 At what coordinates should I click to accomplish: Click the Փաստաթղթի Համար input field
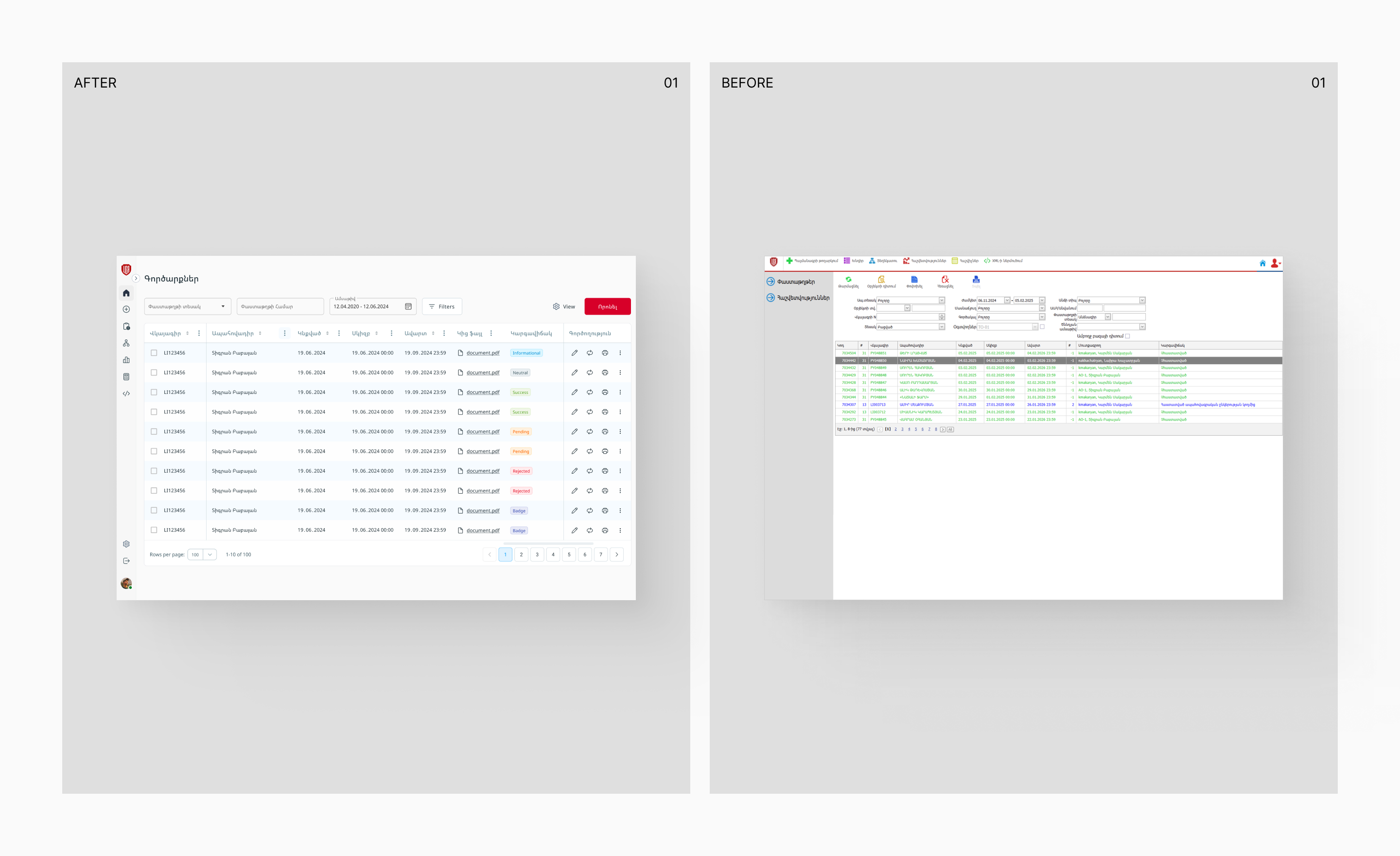point(280,306)
